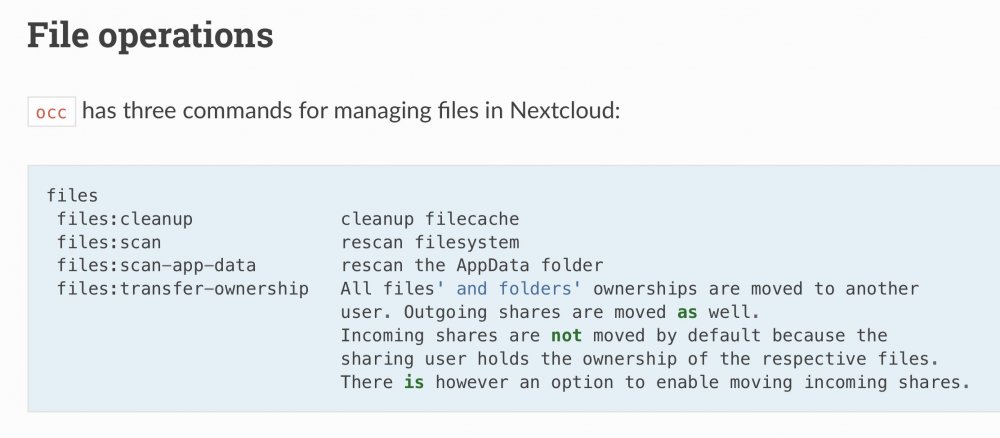Click the phrase "enable moving incoming shares."

812,383
